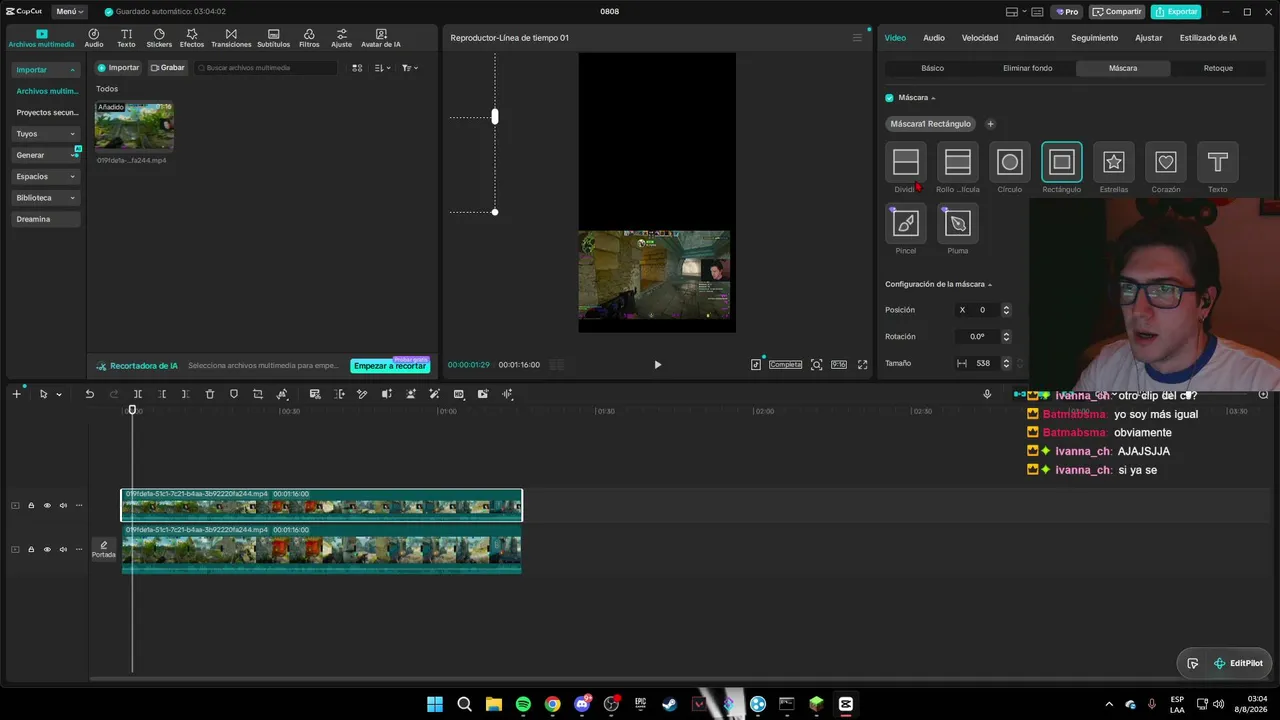
Task: Toggle visibility of the top video track
Action: pos(47,505)
